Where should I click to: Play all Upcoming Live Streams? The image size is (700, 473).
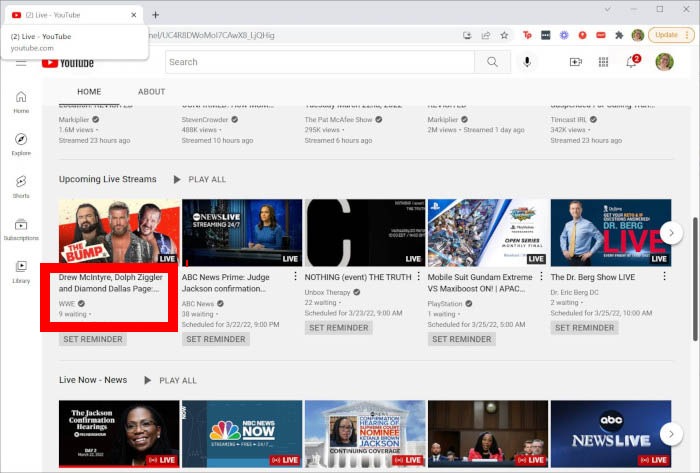[200, 179]
